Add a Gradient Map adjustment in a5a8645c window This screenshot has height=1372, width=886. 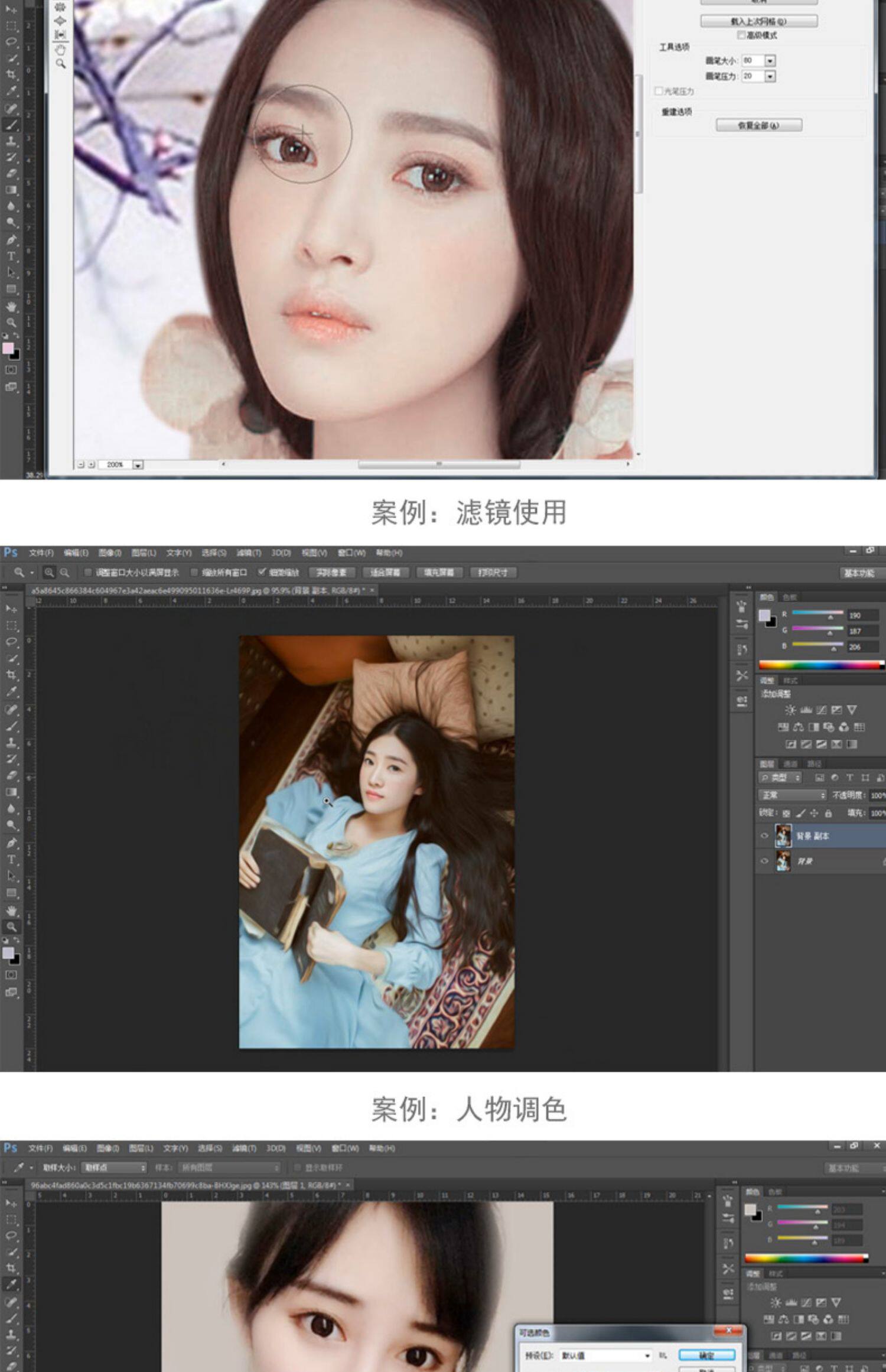852,744
